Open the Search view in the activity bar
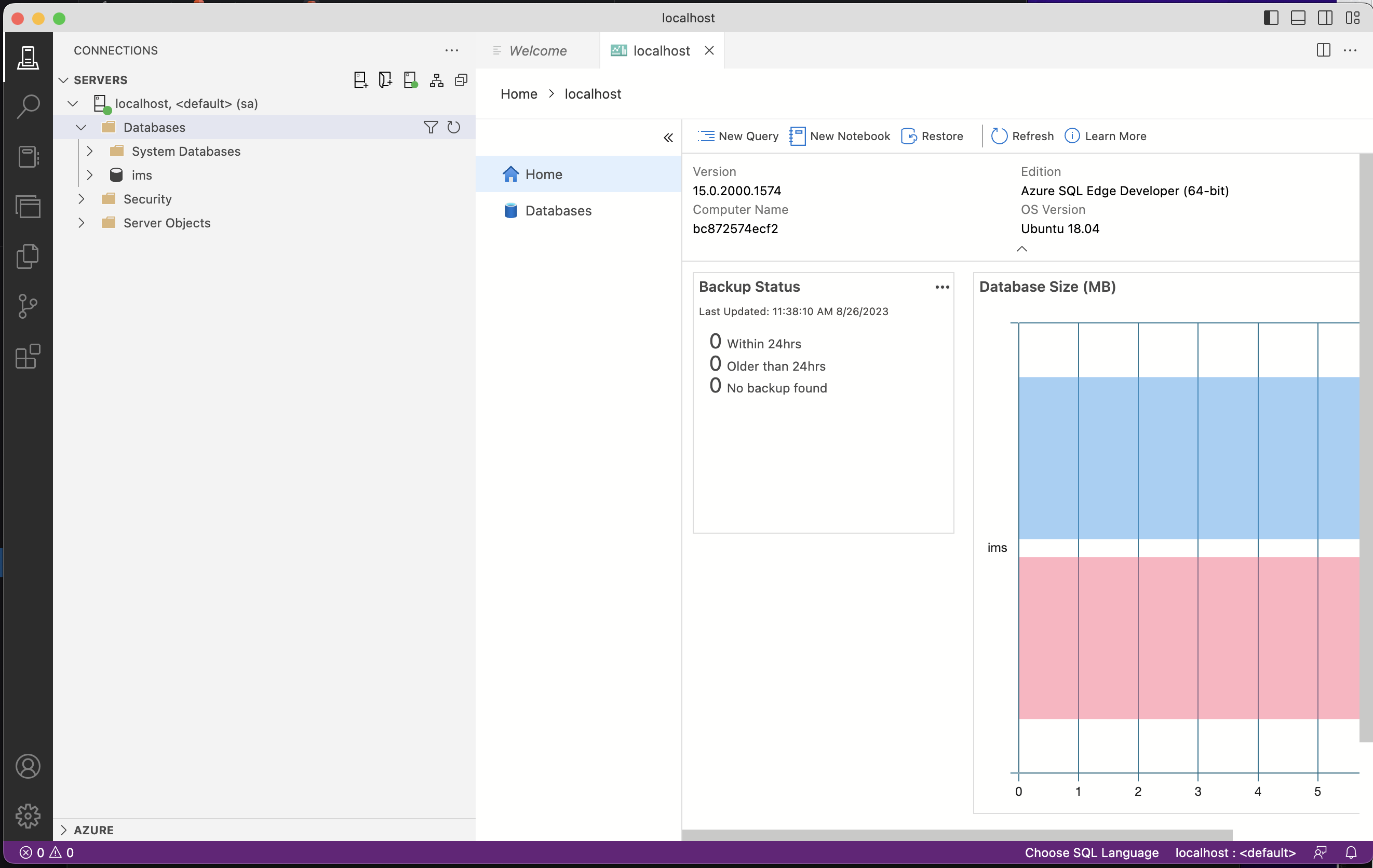 coord(28,106)
